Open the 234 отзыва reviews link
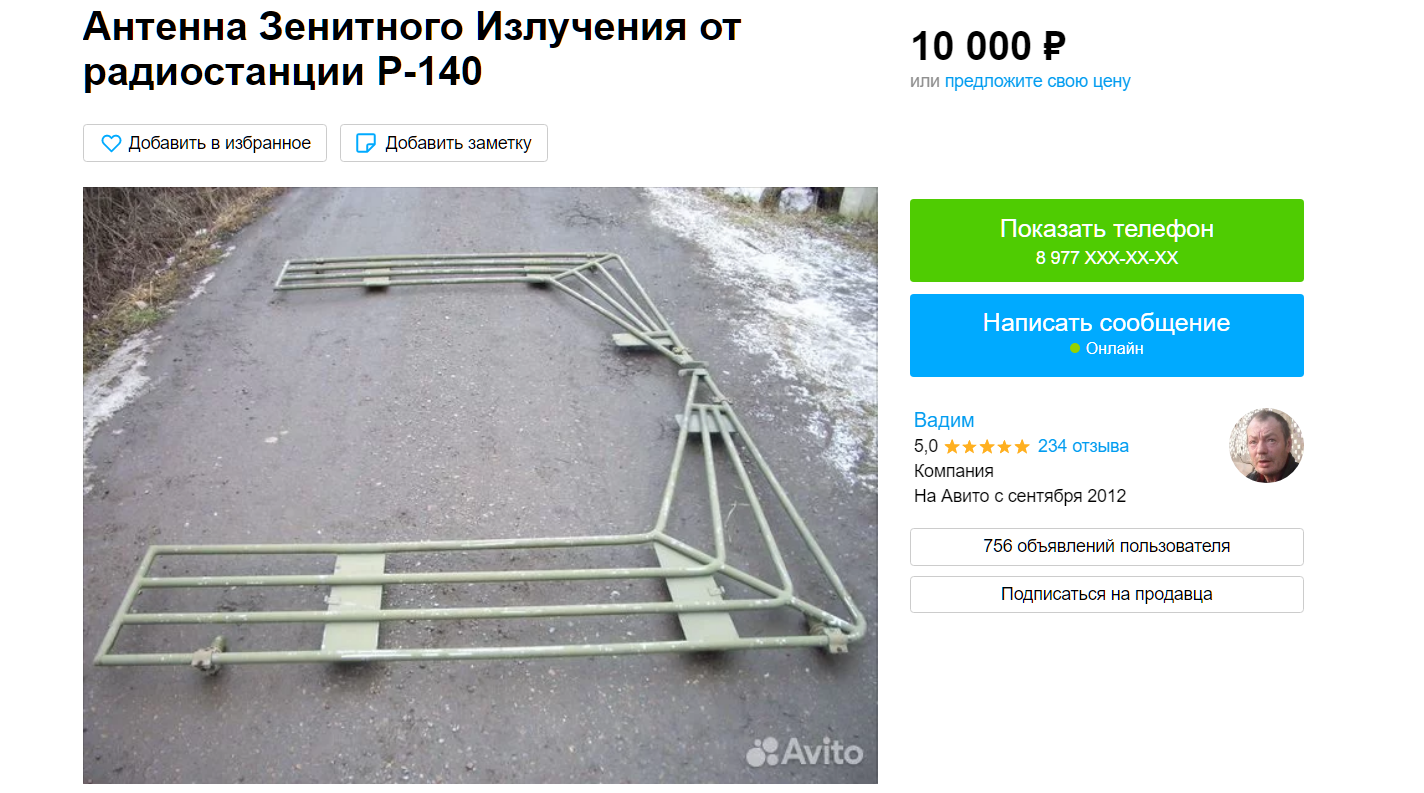 pyautogui.click(x=1083, y=446)
